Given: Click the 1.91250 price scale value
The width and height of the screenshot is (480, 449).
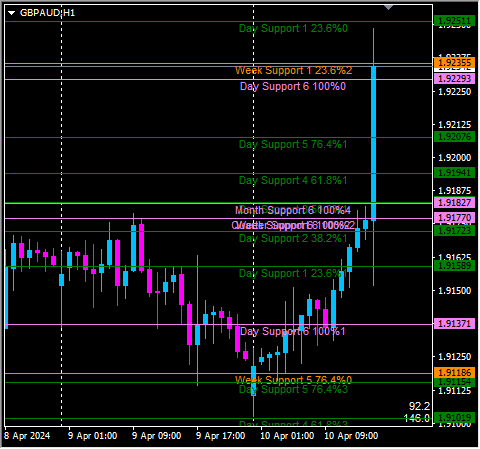Looking at the screenshot, I should pos(454,356).
